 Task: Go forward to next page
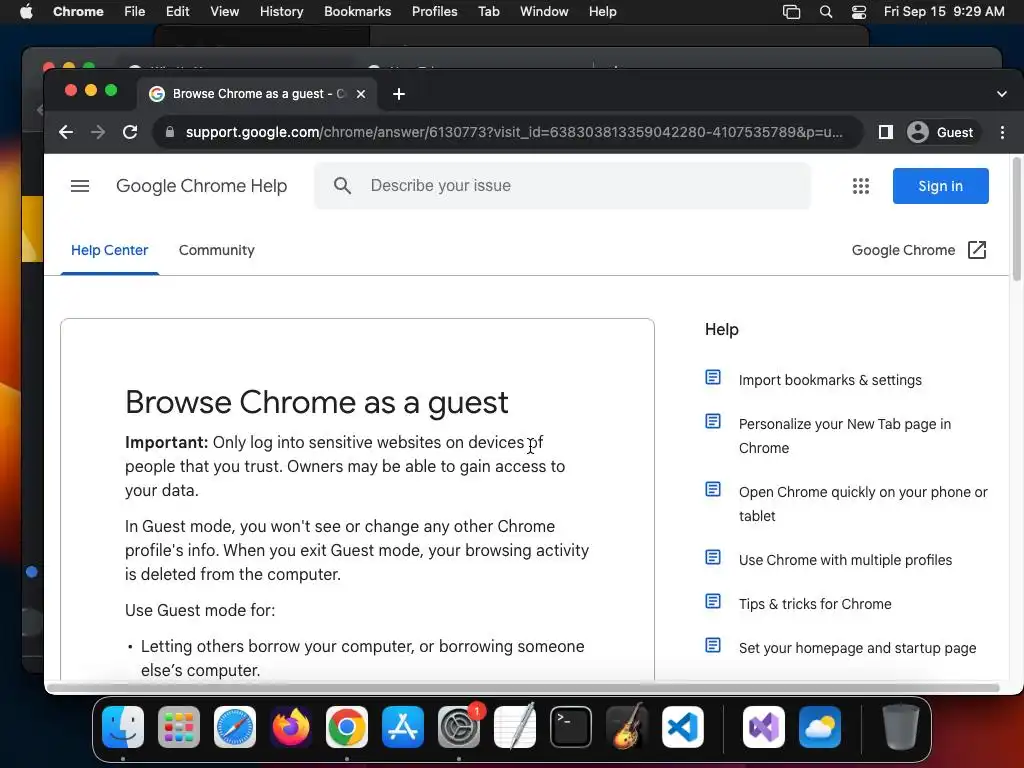point(98,132)
